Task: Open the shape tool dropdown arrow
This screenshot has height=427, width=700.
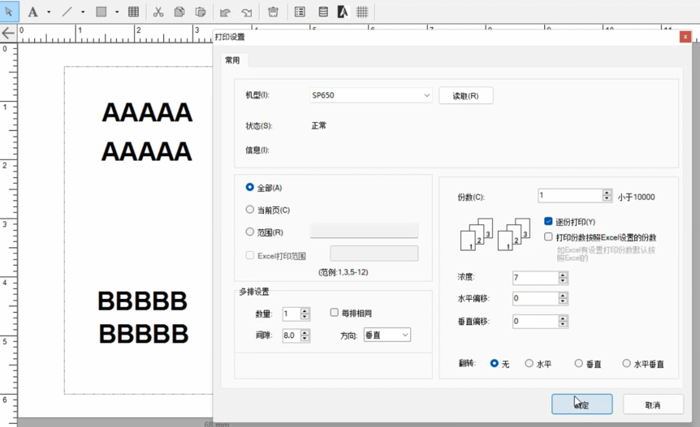Action: [x=116, y=12]
